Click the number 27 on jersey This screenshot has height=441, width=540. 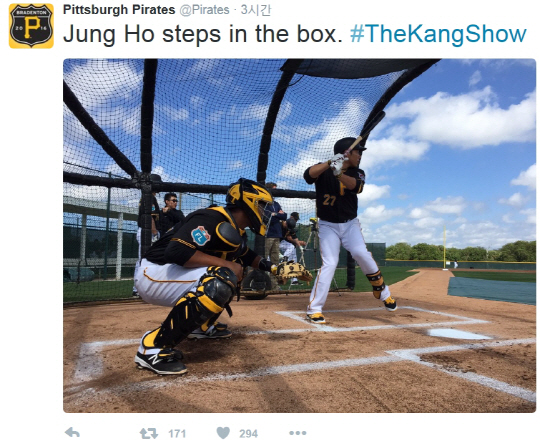click(329, 200)
